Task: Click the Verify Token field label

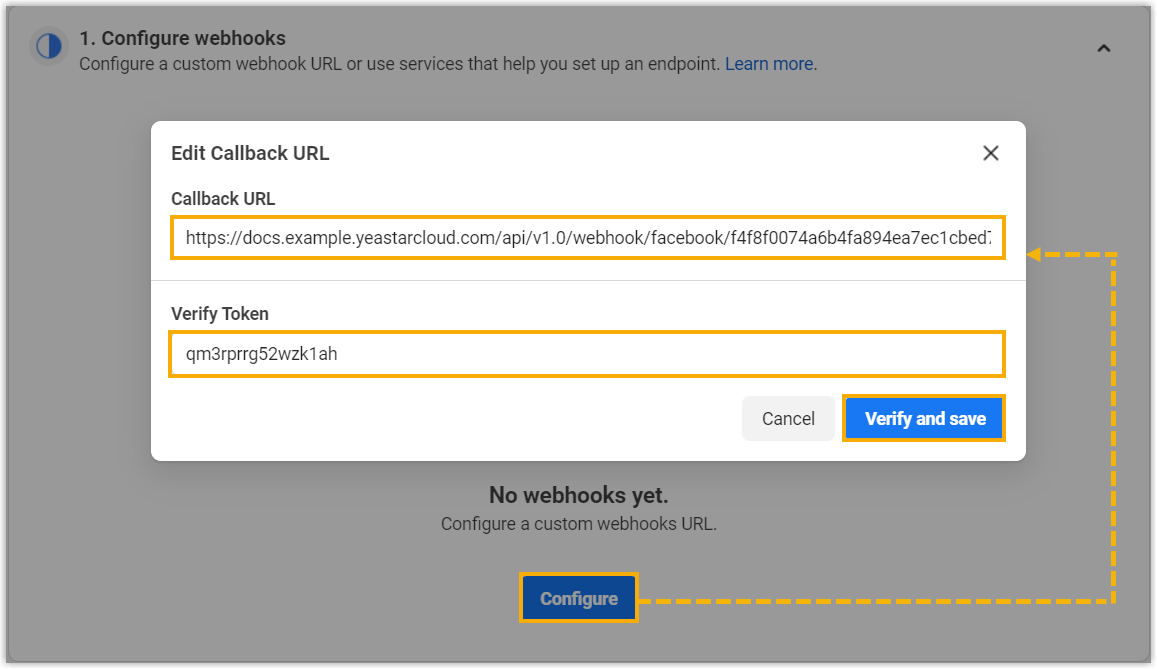Action: tap(220, 314)
